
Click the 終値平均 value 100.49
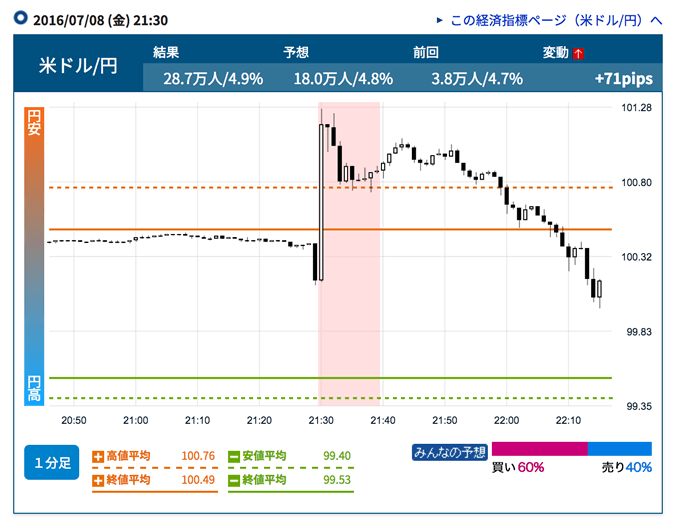point(198,480)
